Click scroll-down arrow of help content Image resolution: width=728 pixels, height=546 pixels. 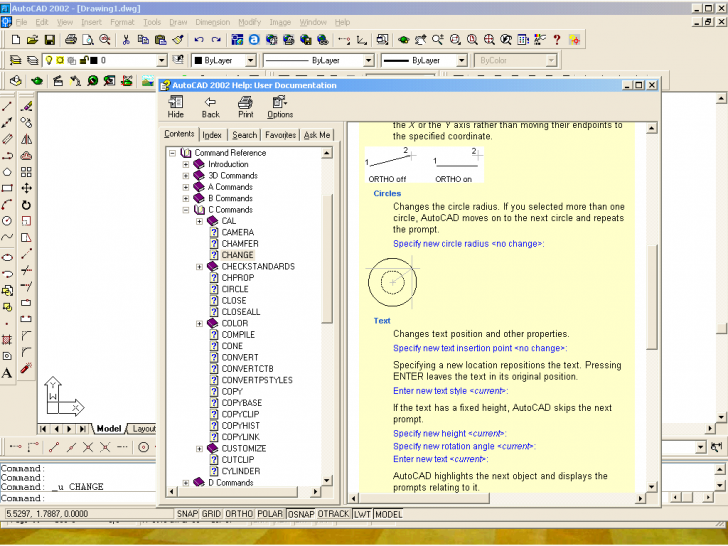coord(652,487)
